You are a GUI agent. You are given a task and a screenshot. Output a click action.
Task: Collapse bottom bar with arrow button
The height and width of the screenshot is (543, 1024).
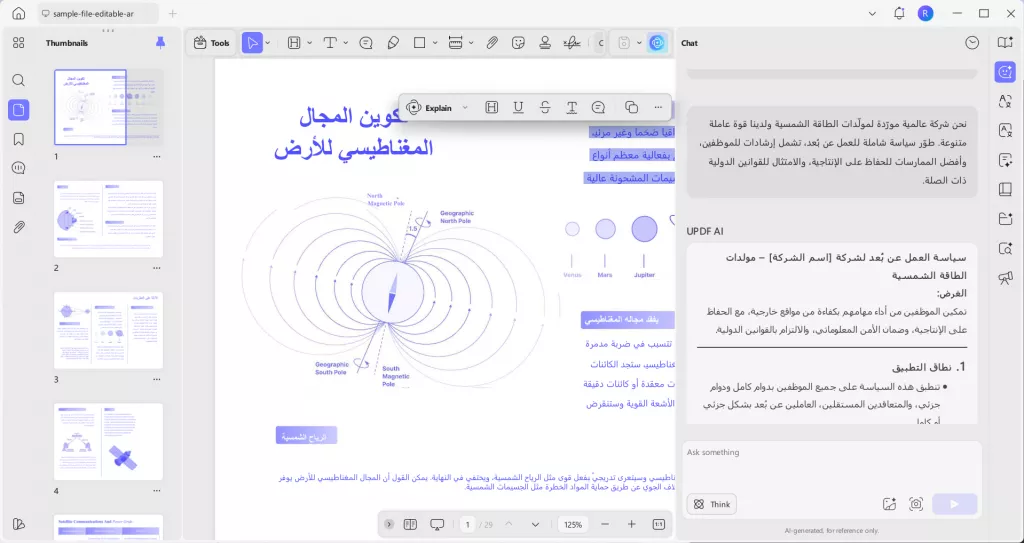pos(389,524)
